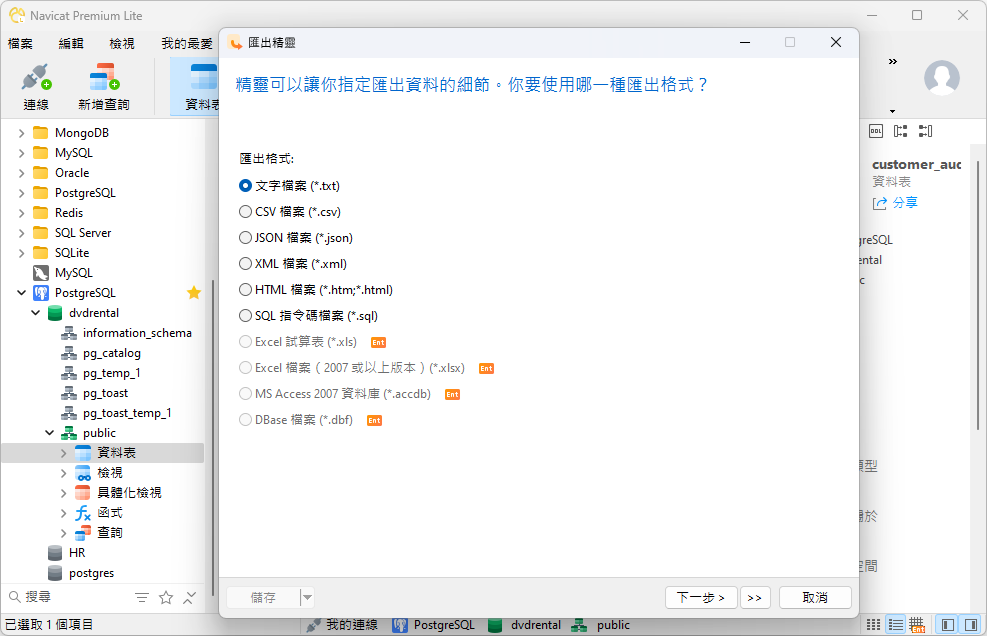Click the user avatar profile icon
This screenshot has height=636, width=987.
tap(941, 78)
